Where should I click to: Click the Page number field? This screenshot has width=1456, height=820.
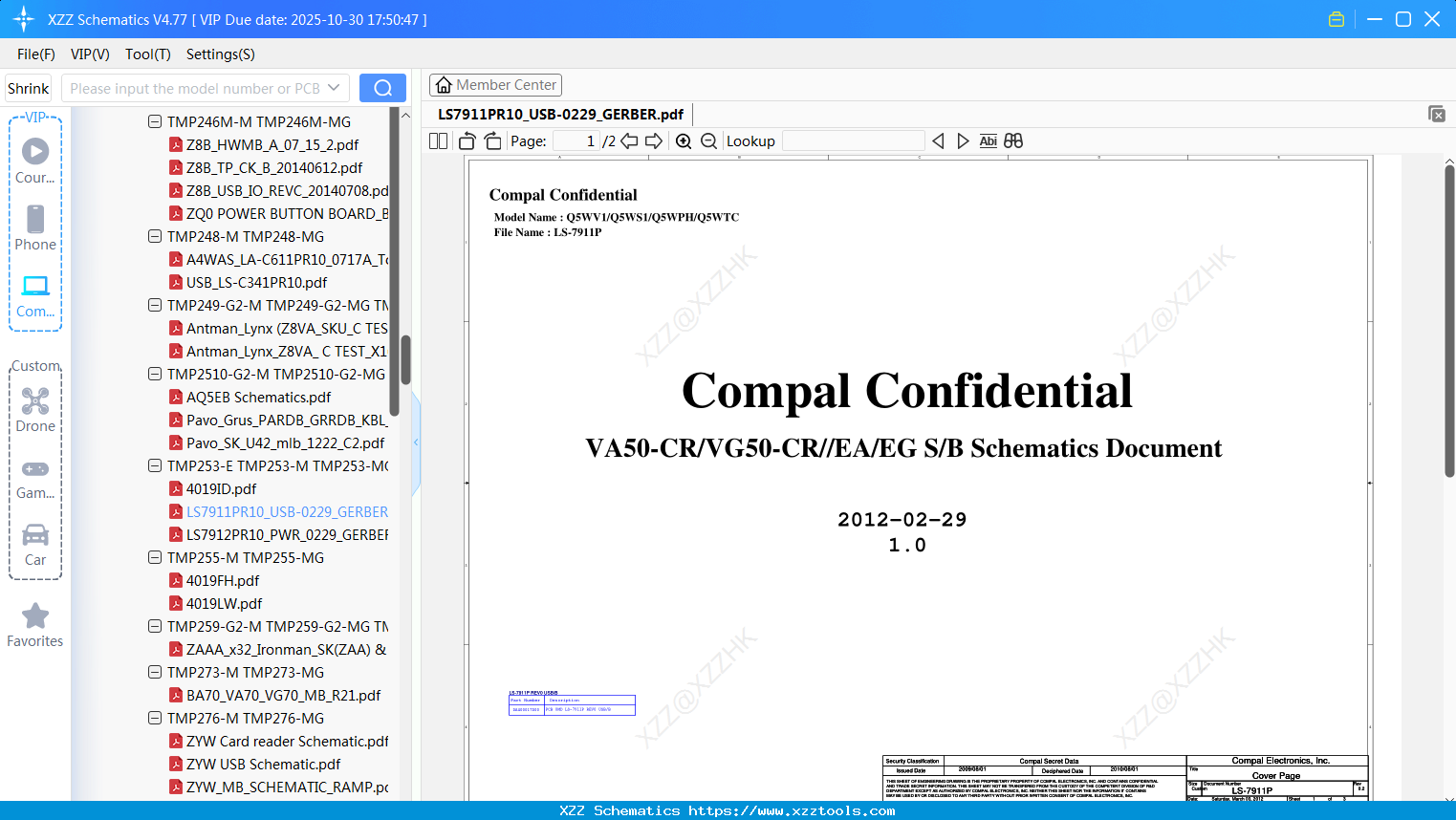click(576, 140)
